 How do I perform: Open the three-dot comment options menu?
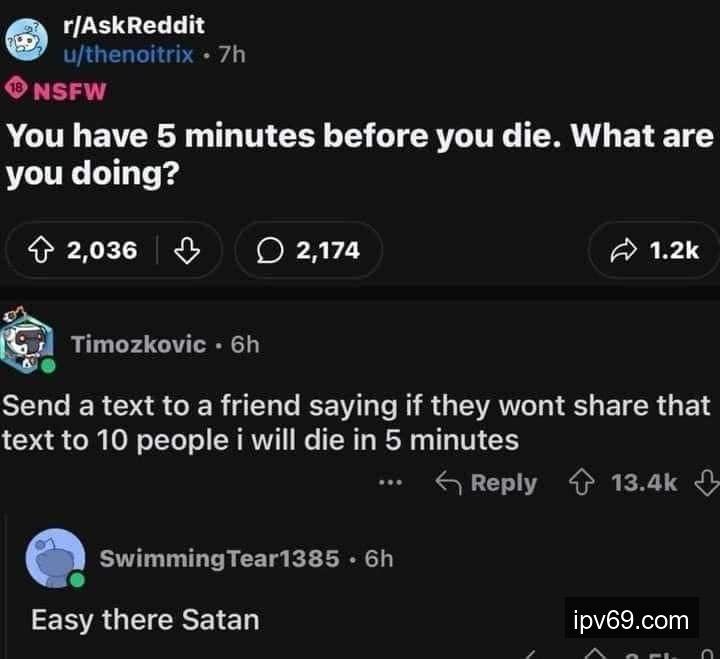391,483
